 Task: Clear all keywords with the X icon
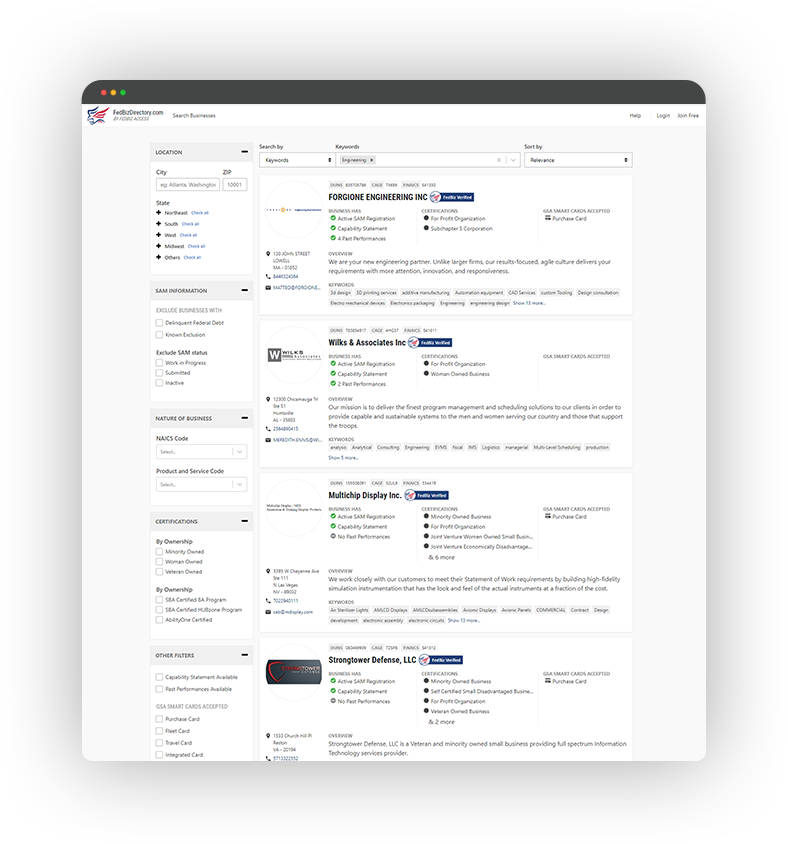[499, 160]
